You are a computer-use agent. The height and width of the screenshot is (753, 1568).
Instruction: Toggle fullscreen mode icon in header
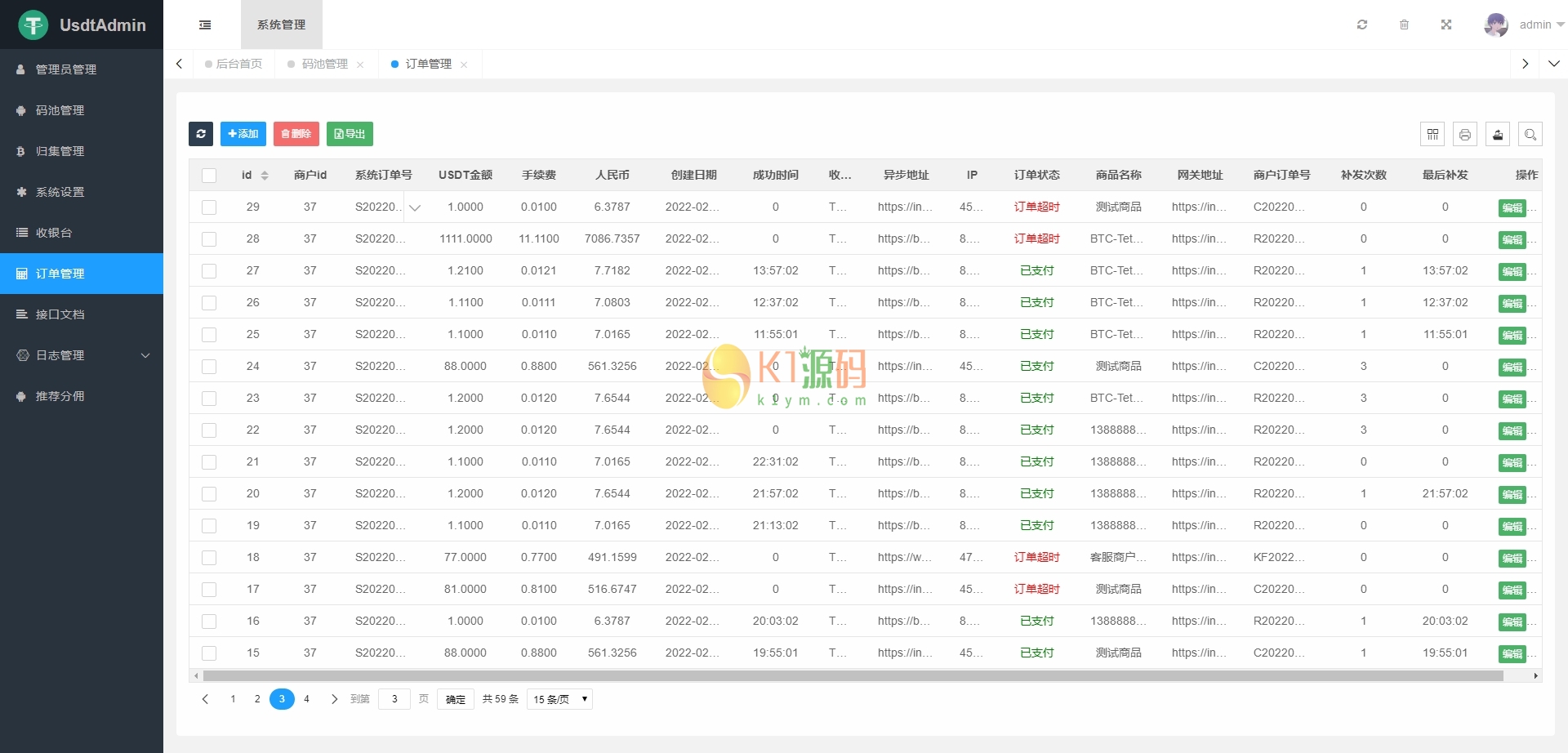point(1446,25)
